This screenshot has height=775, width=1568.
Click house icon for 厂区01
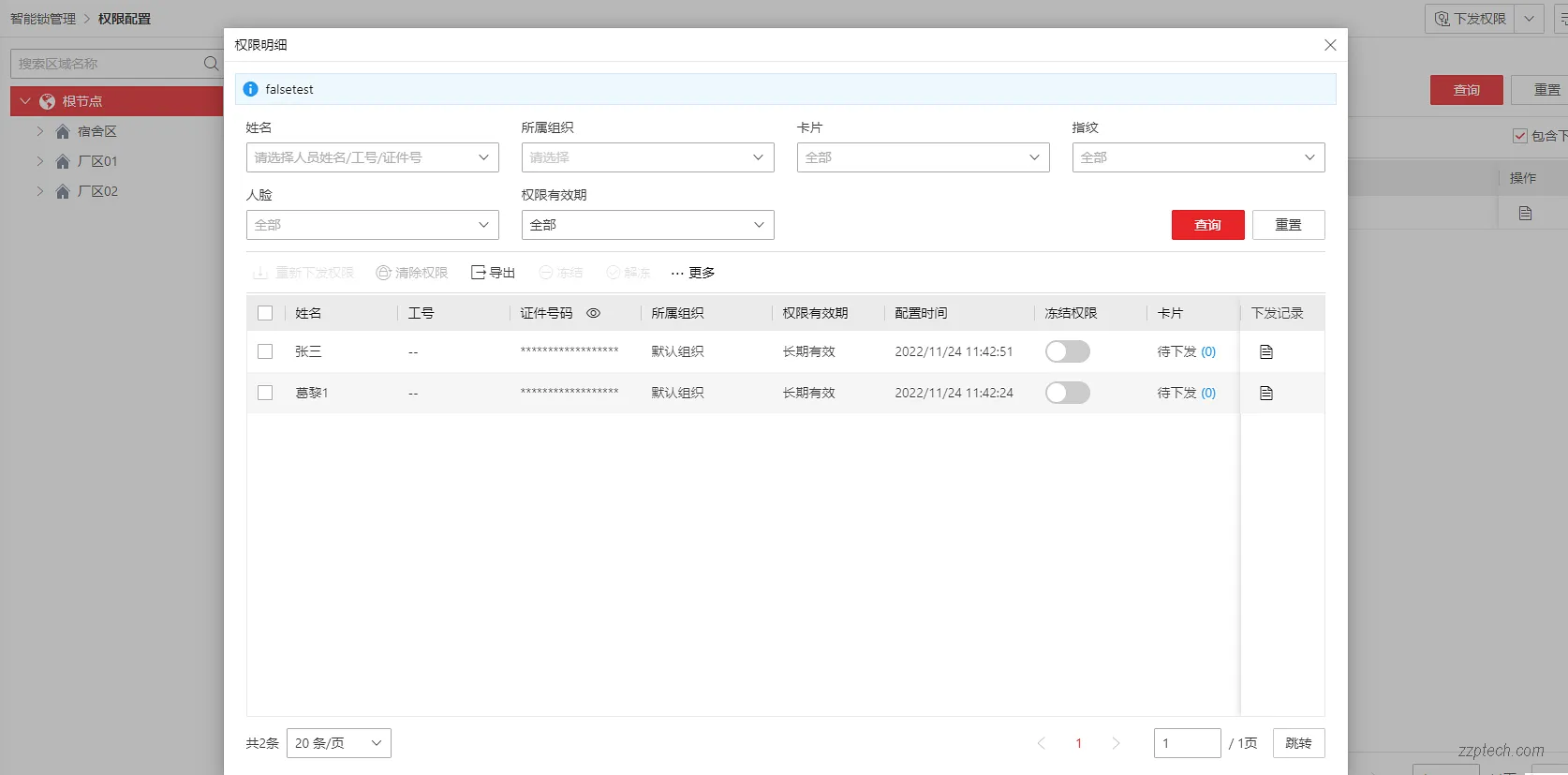click(x=63, y=161)
